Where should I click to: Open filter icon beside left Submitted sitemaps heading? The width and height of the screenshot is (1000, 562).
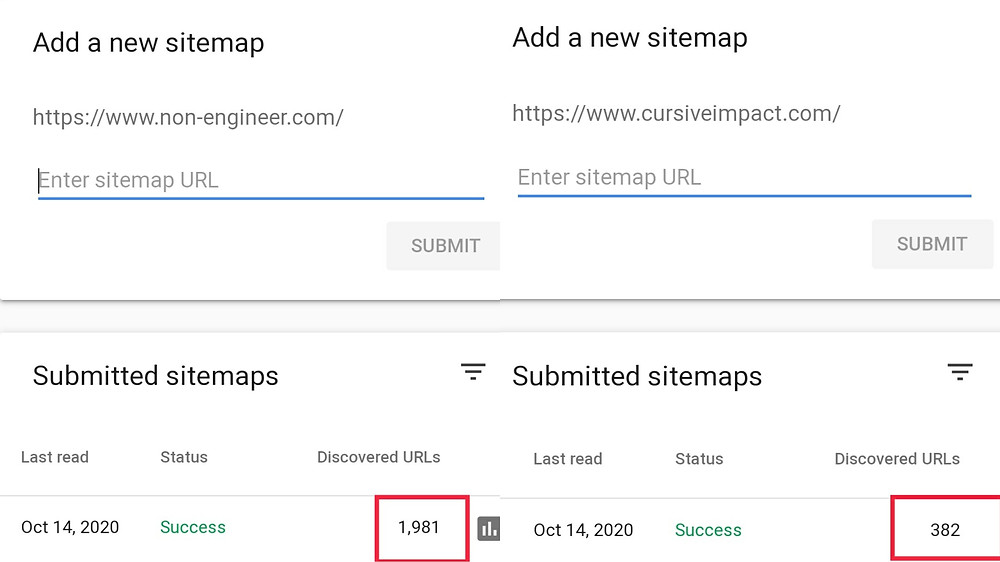473,372
